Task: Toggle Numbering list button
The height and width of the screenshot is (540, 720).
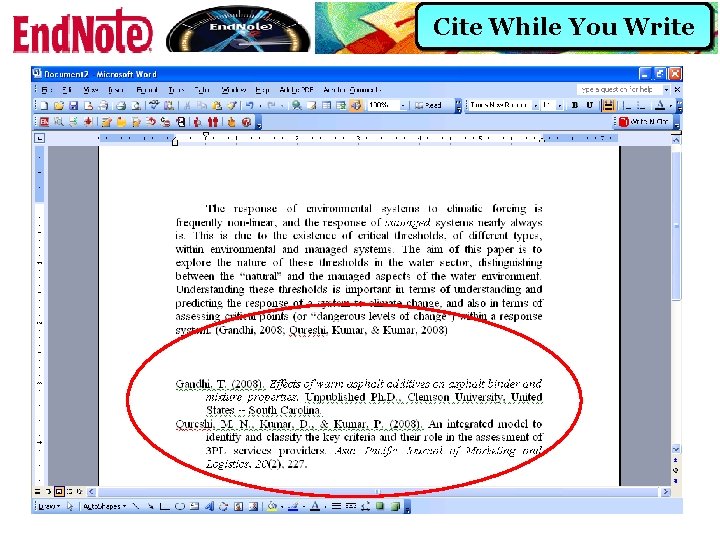Action: coord(627,106)
